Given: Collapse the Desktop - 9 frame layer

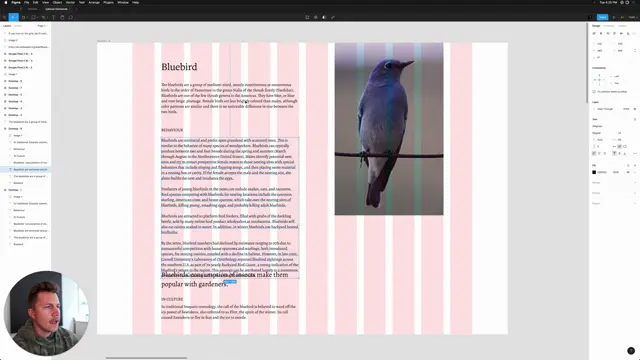Looking at the screenshot, I should click(5, 129).
